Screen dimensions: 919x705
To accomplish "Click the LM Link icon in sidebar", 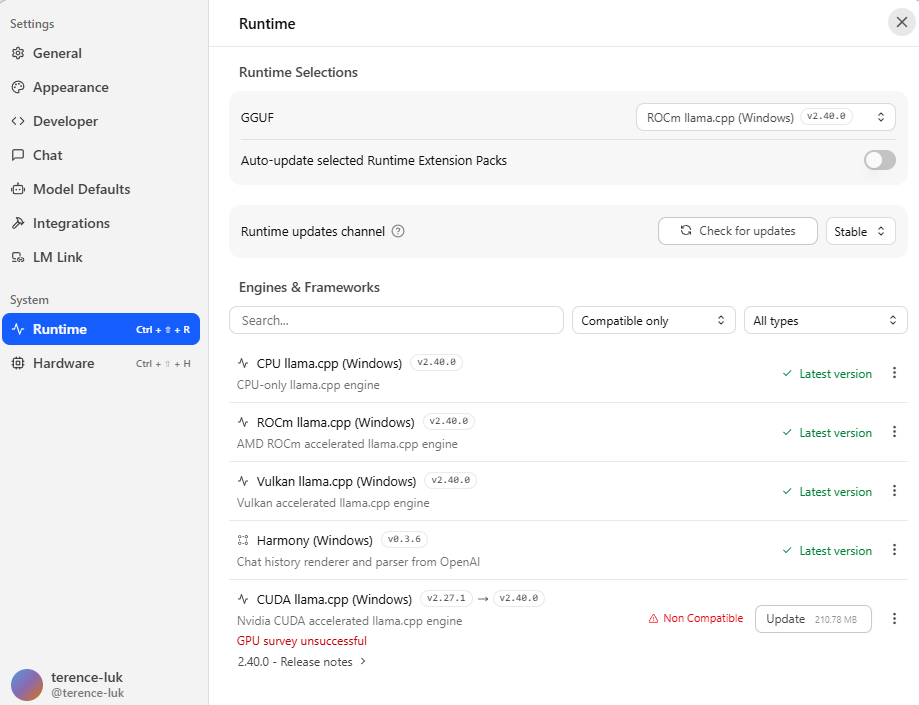I will point(18,257).
